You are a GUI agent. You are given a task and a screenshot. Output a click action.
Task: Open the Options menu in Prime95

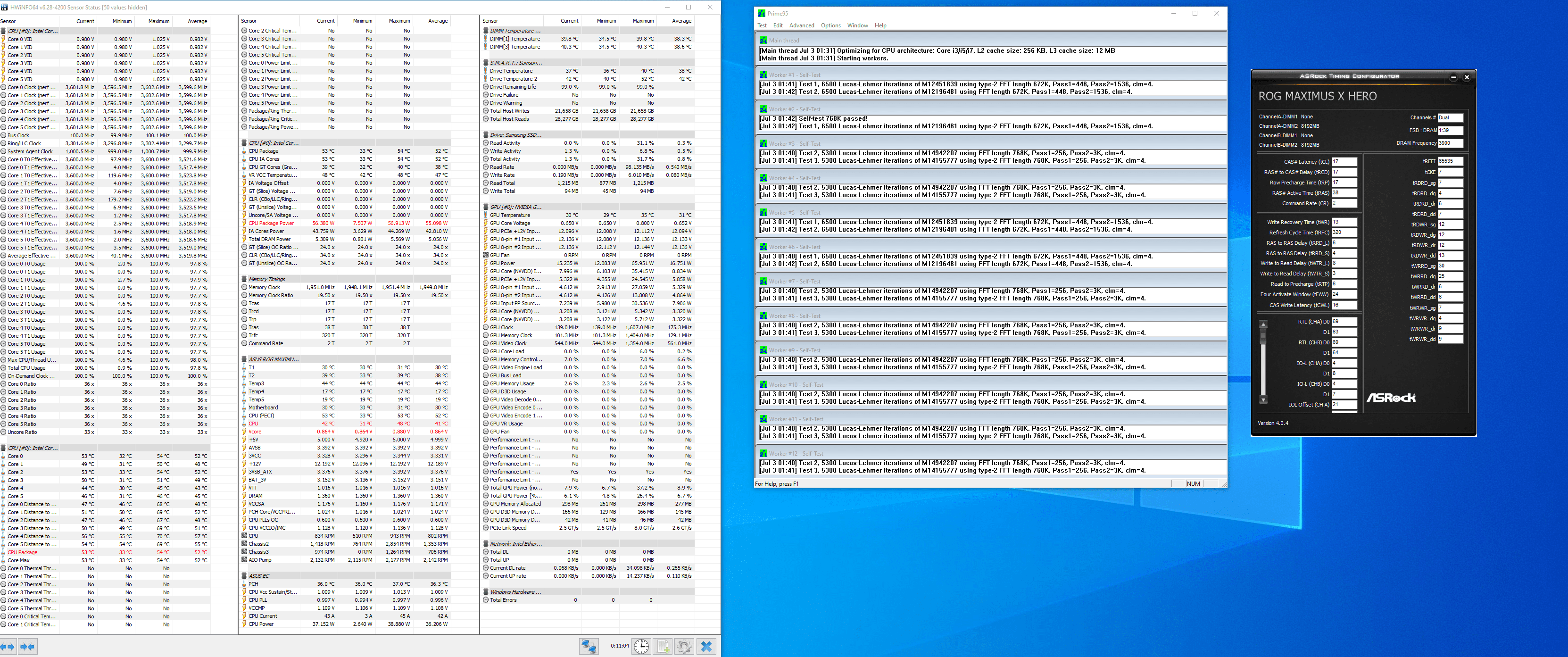[x=830, y=25]
